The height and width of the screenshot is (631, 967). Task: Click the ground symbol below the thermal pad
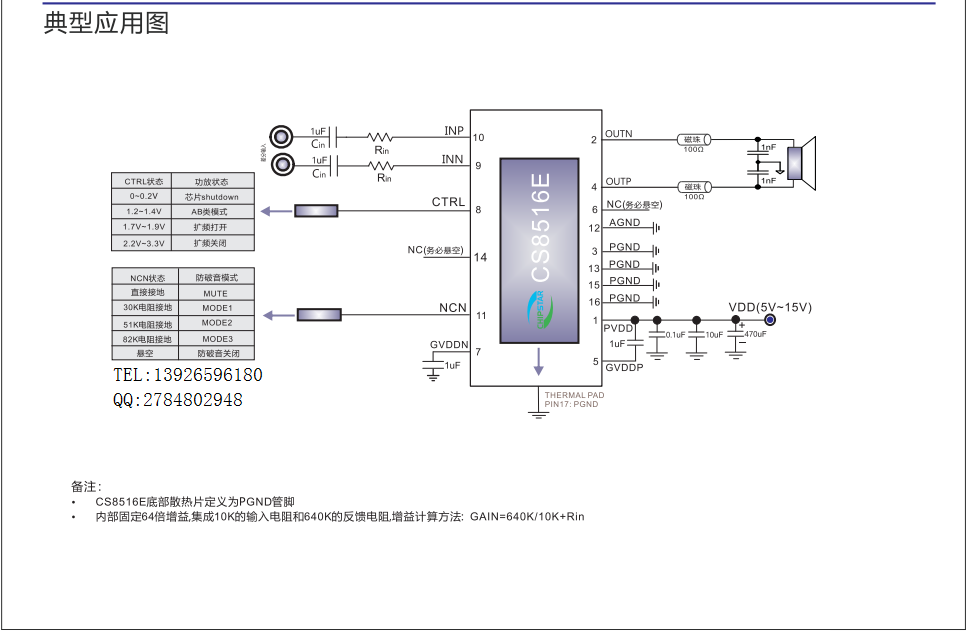(x=538, y=413)
